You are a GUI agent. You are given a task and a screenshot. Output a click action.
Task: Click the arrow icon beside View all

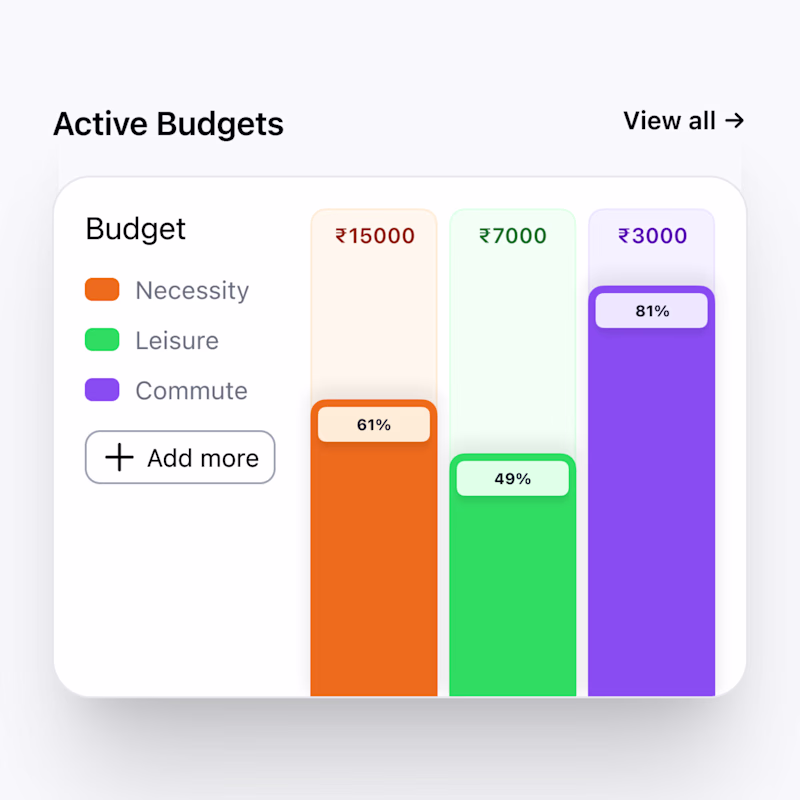click(735, 121)
